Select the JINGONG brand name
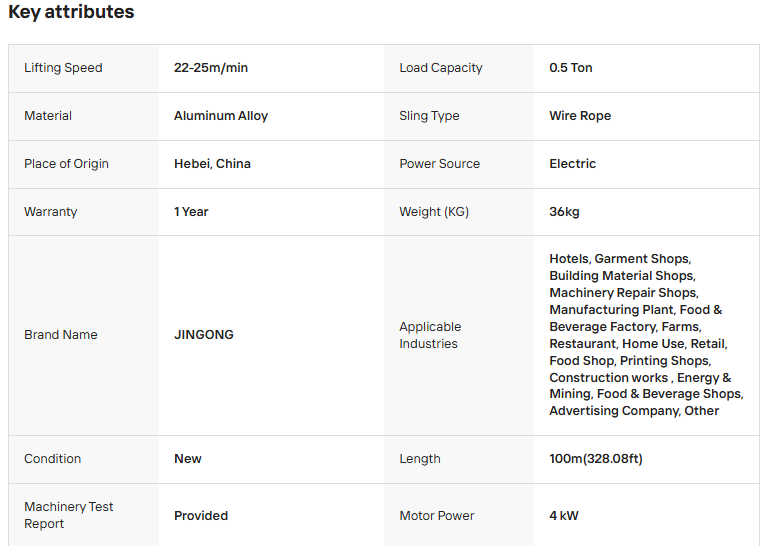760x546 pixels. [204, 335]
